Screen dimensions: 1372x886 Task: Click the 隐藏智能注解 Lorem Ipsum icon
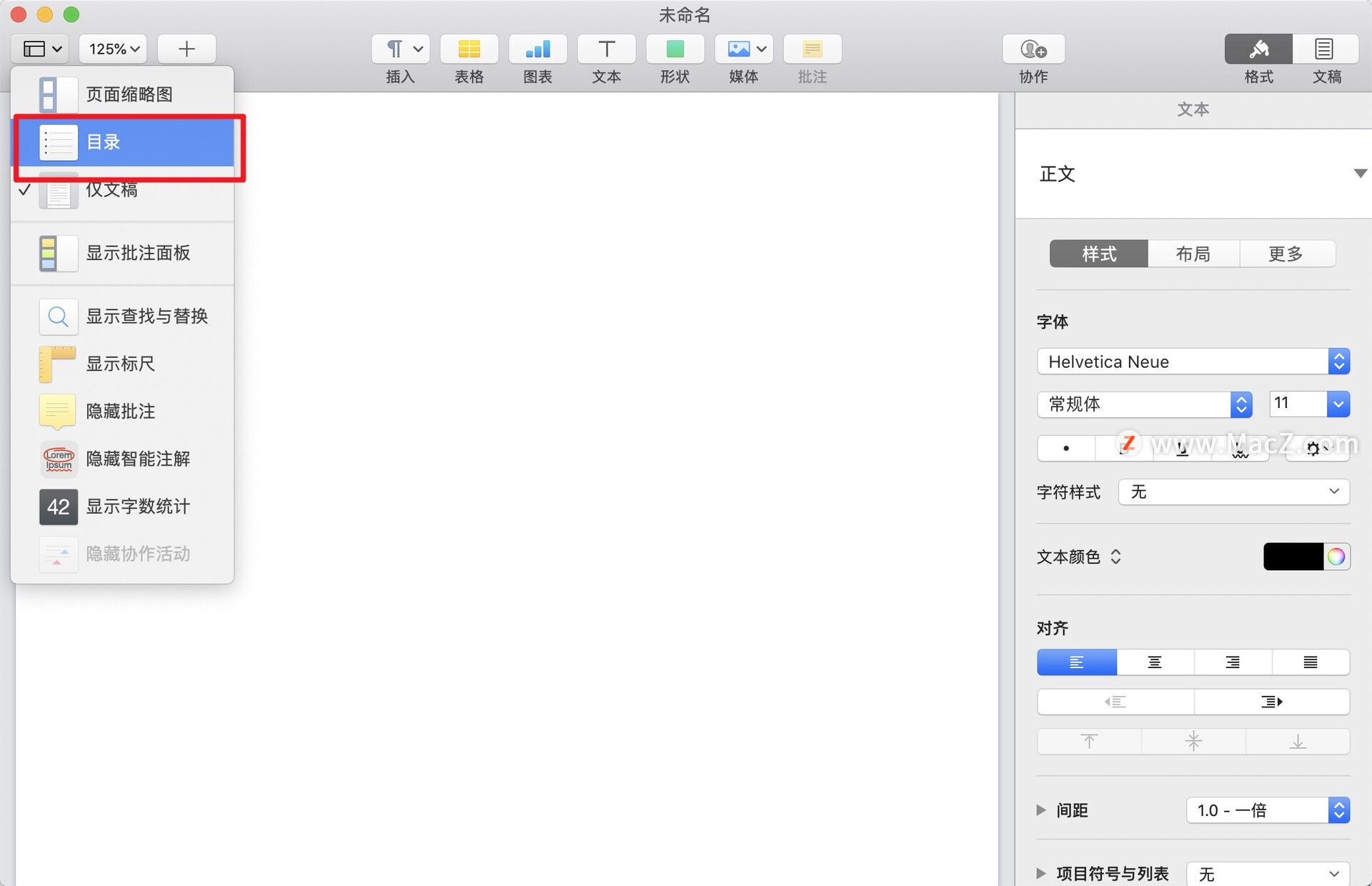click(58, 459)
